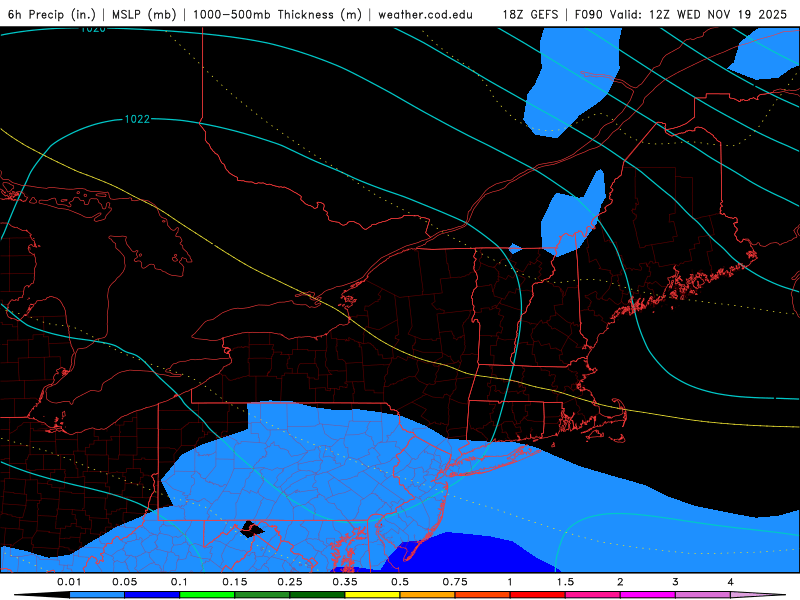Click the yellow 0.35 legend swatch
800x600 pixels.
tap(372, 595)
